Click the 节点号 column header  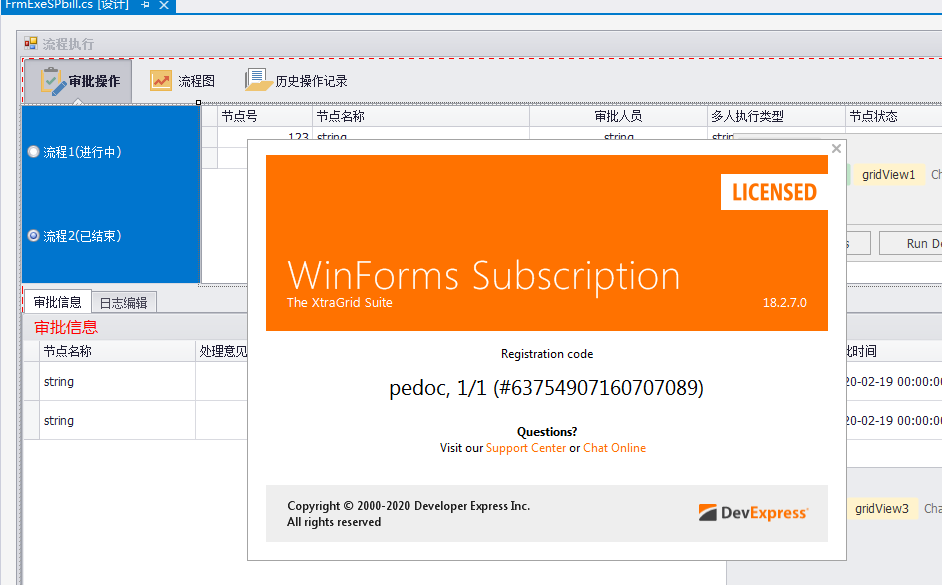[x=240, y=116]
